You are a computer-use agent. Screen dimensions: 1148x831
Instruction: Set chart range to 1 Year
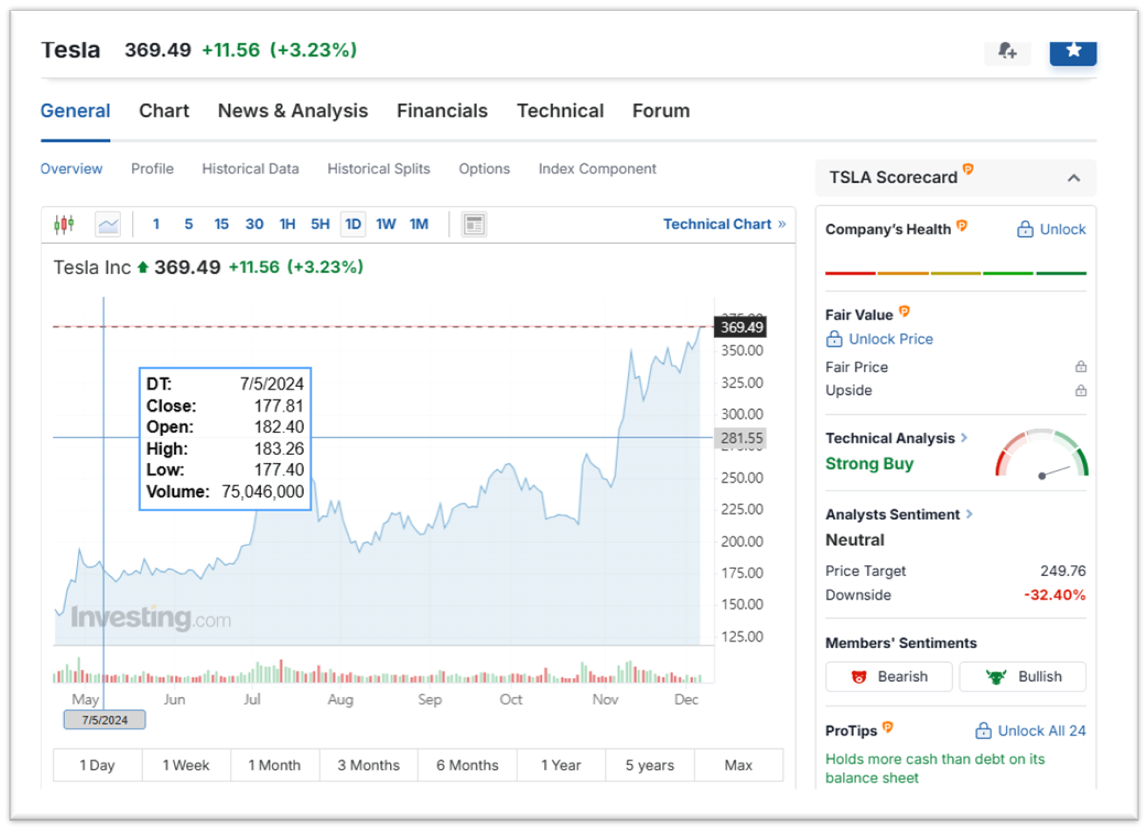coord(561,765)
